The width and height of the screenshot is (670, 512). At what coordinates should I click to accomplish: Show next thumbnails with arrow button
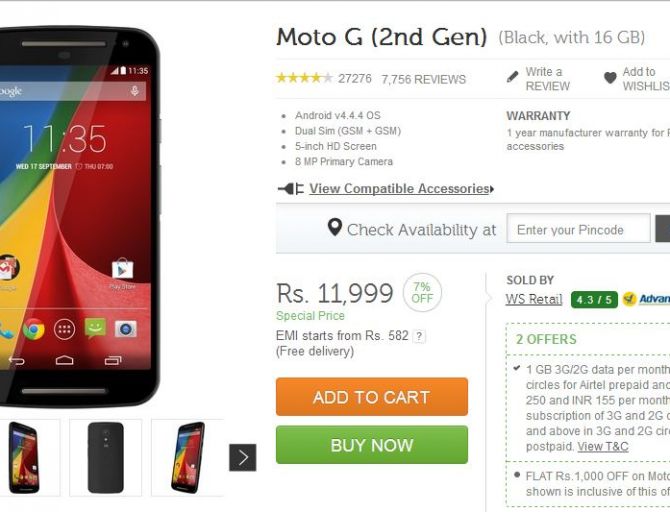point(243,457)
